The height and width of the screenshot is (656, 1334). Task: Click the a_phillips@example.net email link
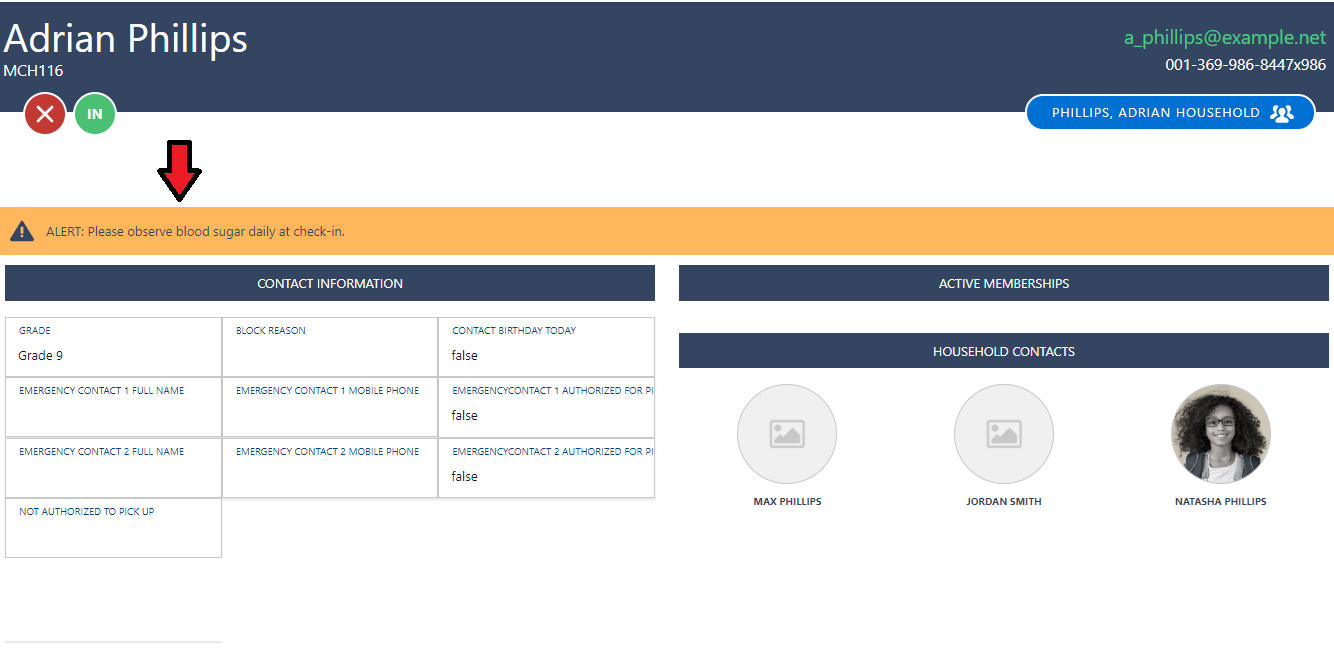pyautogui.click(x=1222, y=37)
